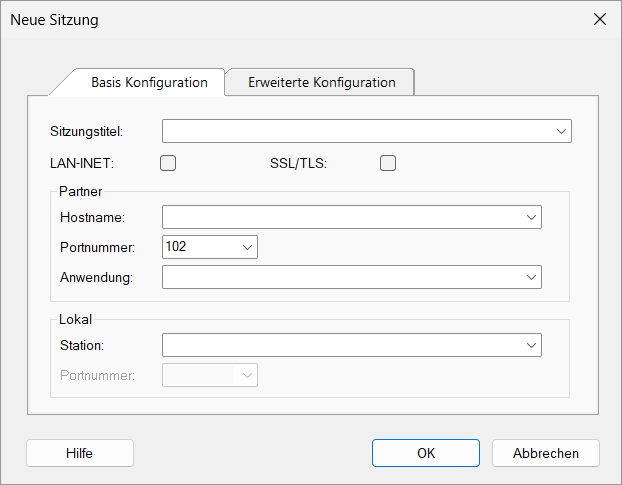Viewport: 622px width, 485px height.
Task: Select the Partner Portnummer field showing 102
Action: pos(197,246)
